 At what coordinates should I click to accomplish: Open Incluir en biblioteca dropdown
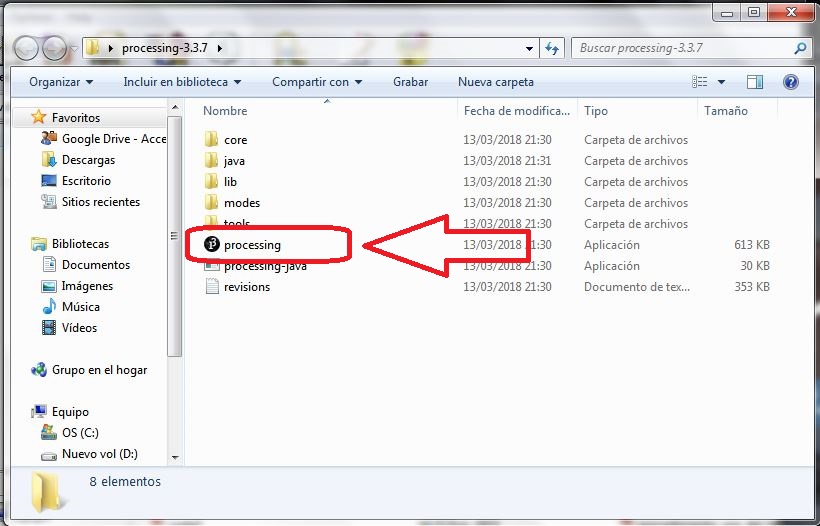point(182,82)
